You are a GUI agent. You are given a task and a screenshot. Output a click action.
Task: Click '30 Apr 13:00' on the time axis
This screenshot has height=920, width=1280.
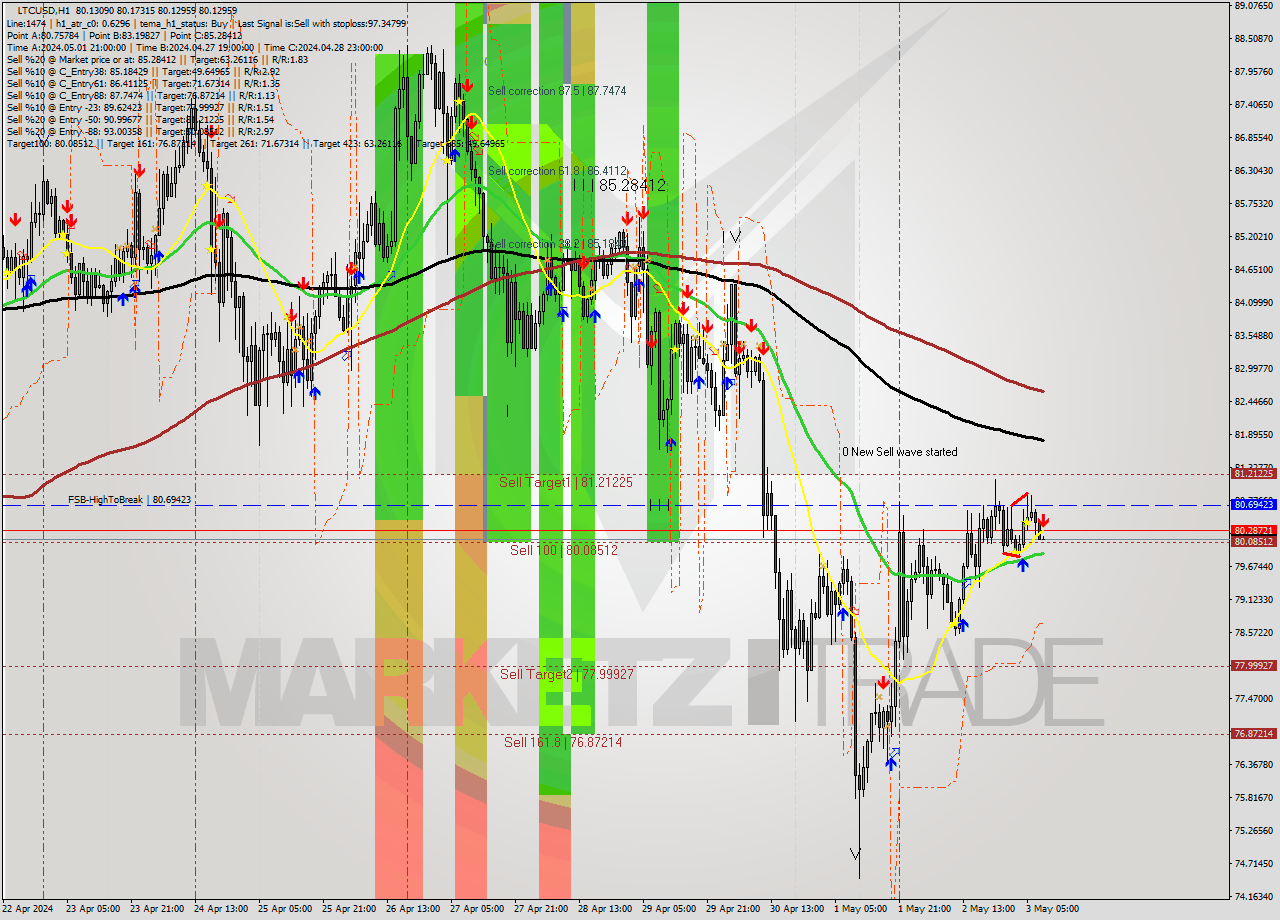pos(797,909)
